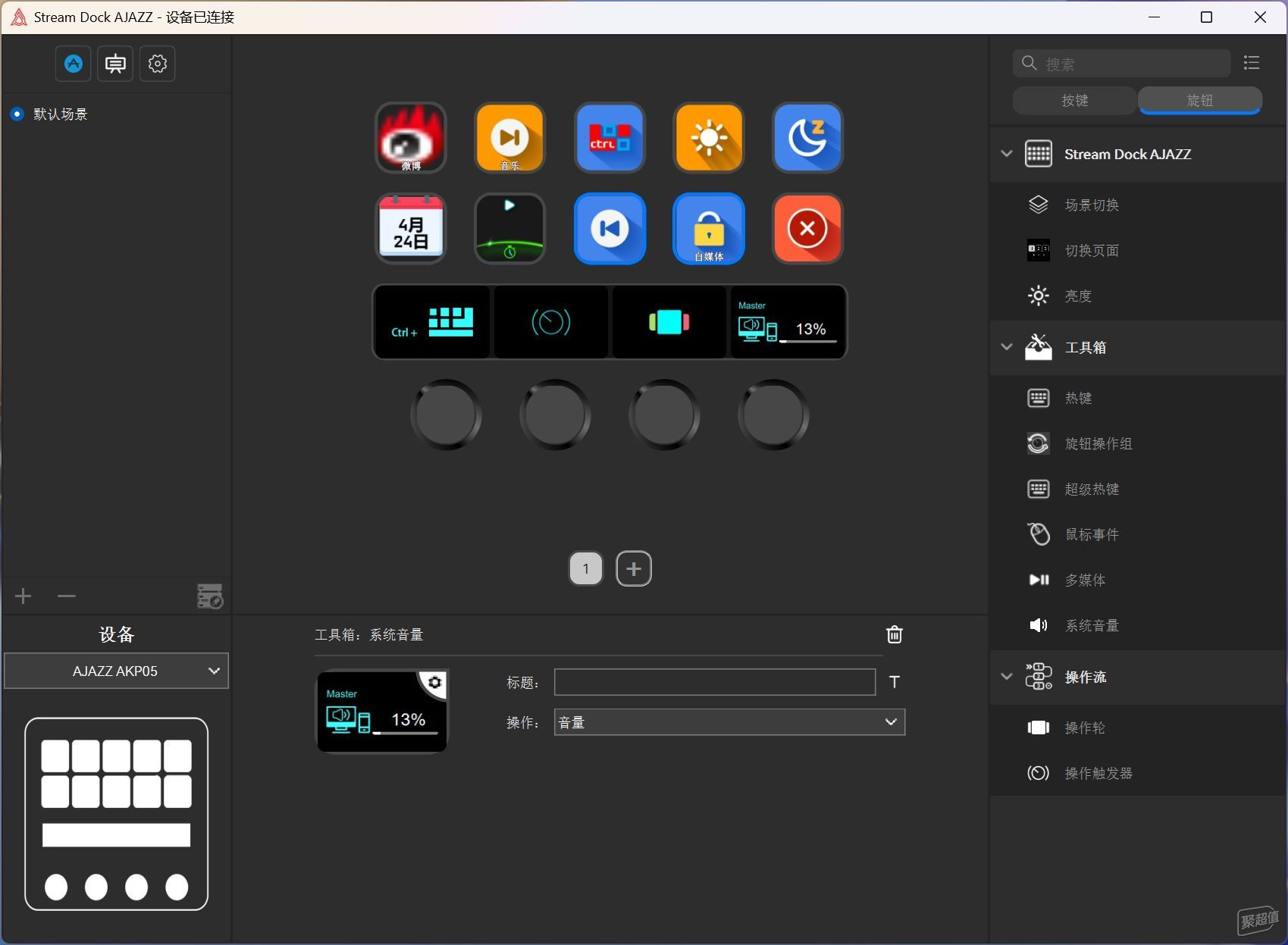Image resolution: width=1288 pixels, height=945 pixels.
Task: Switch to the 旋钮 tab
Action: [1200, 100]
